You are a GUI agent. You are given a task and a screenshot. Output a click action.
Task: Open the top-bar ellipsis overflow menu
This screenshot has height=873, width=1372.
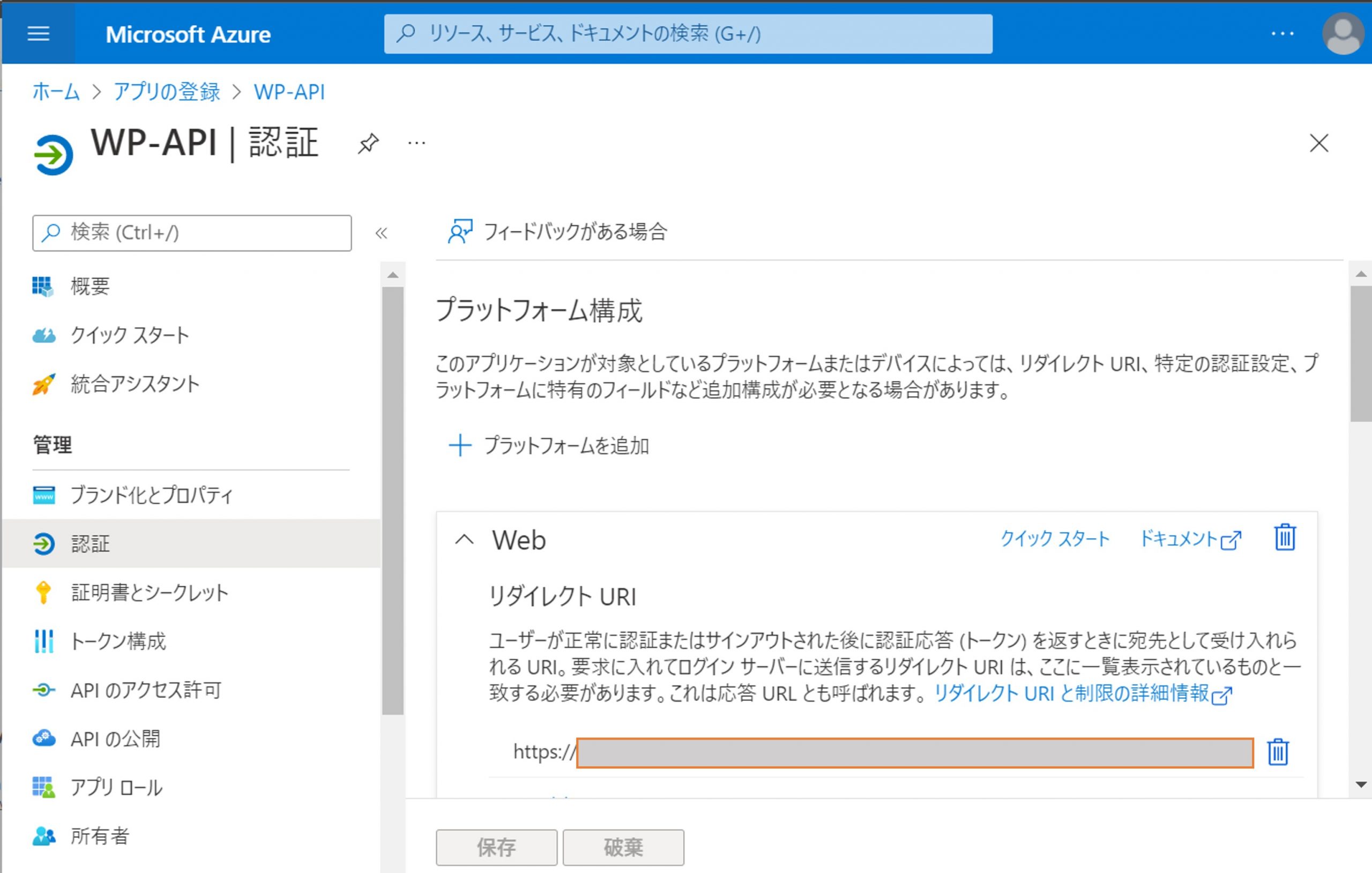1282,34
